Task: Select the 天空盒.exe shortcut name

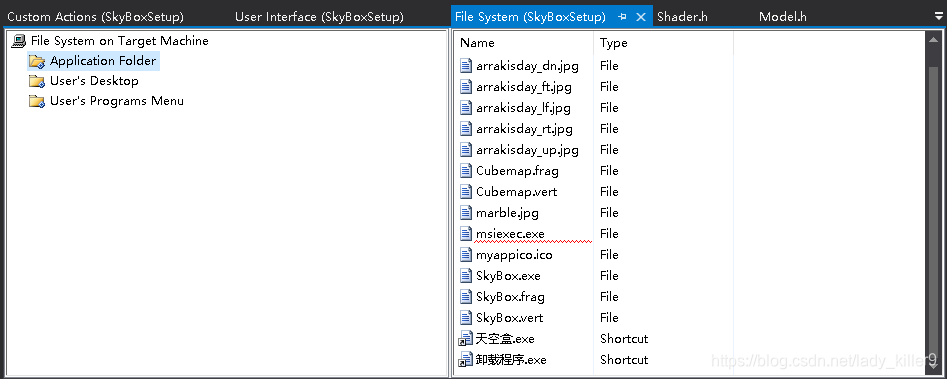Action: tap(505, 339)
